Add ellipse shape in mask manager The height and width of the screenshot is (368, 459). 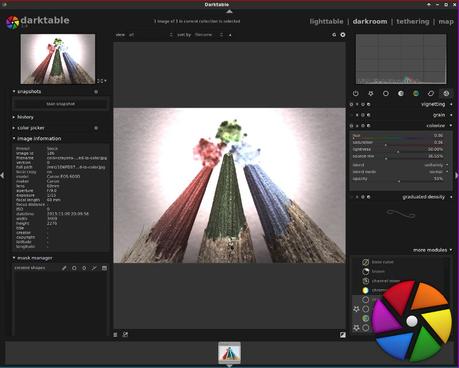pos(84,268)
